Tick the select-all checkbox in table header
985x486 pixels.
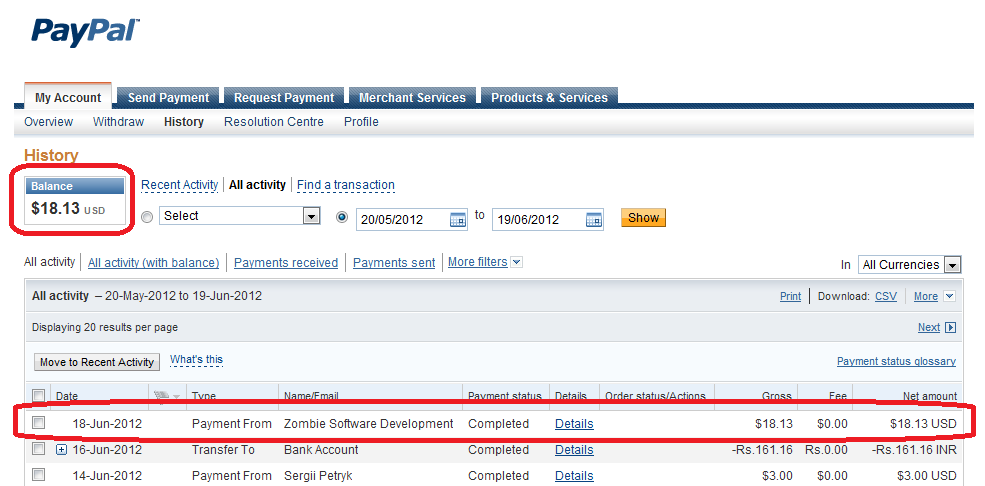tap(39, 396)
